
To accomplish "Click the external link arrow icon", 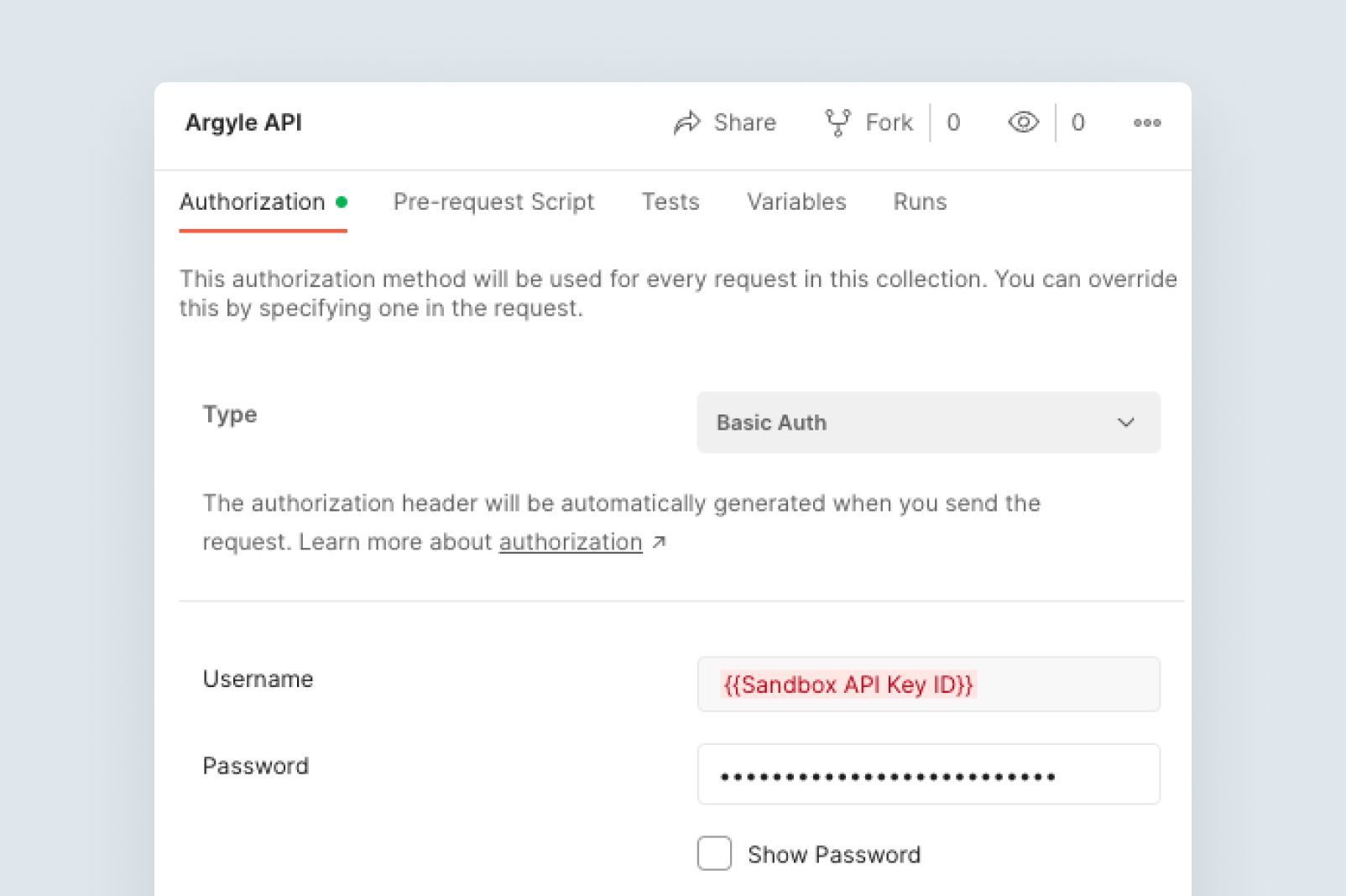I will tap(660, 543).
